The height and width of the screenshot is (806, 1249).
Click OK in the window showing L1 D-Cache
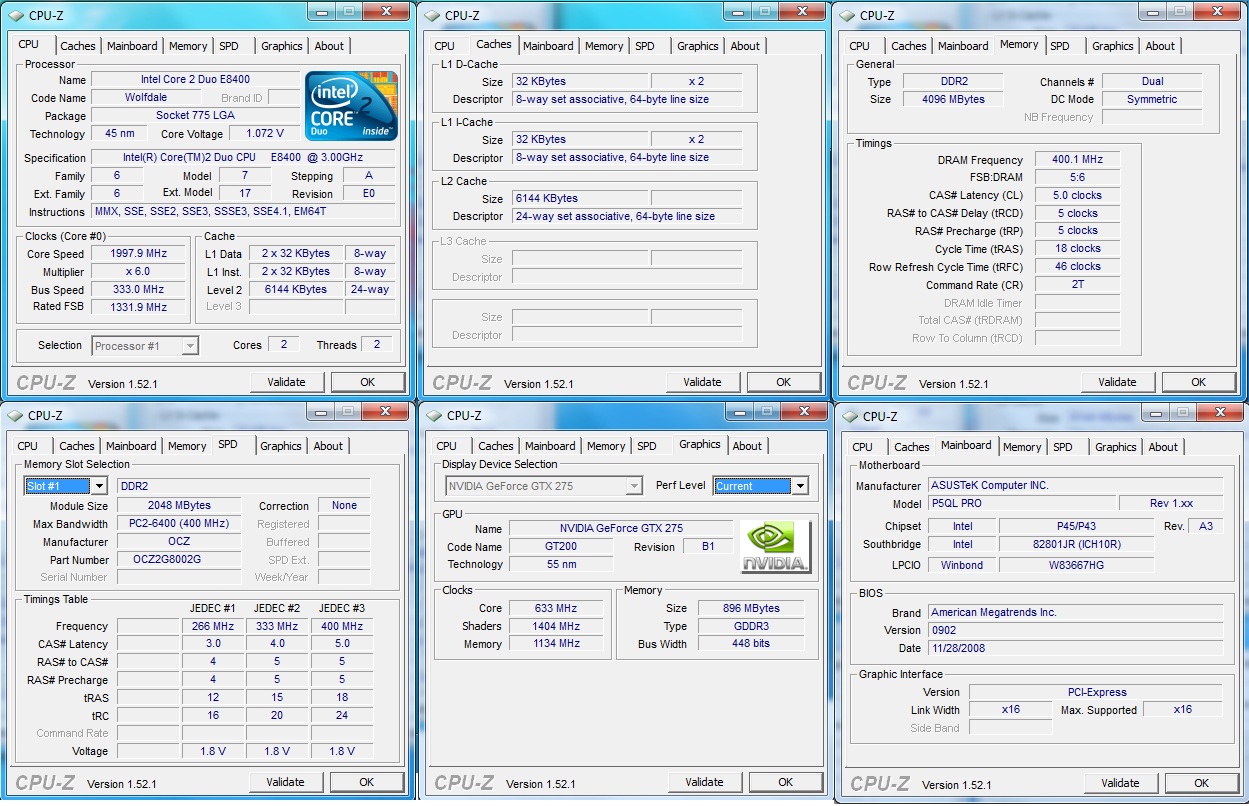point(783,382)
